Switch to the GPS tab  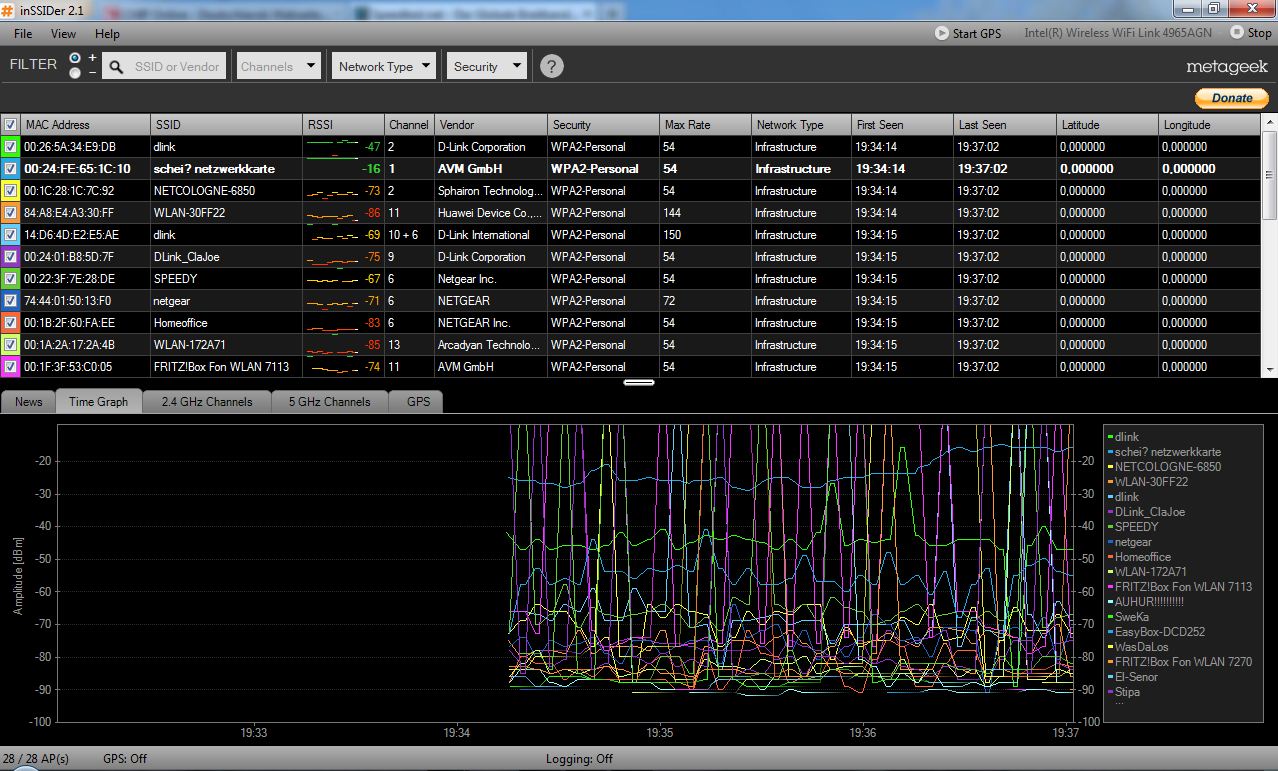click(418, 401)
